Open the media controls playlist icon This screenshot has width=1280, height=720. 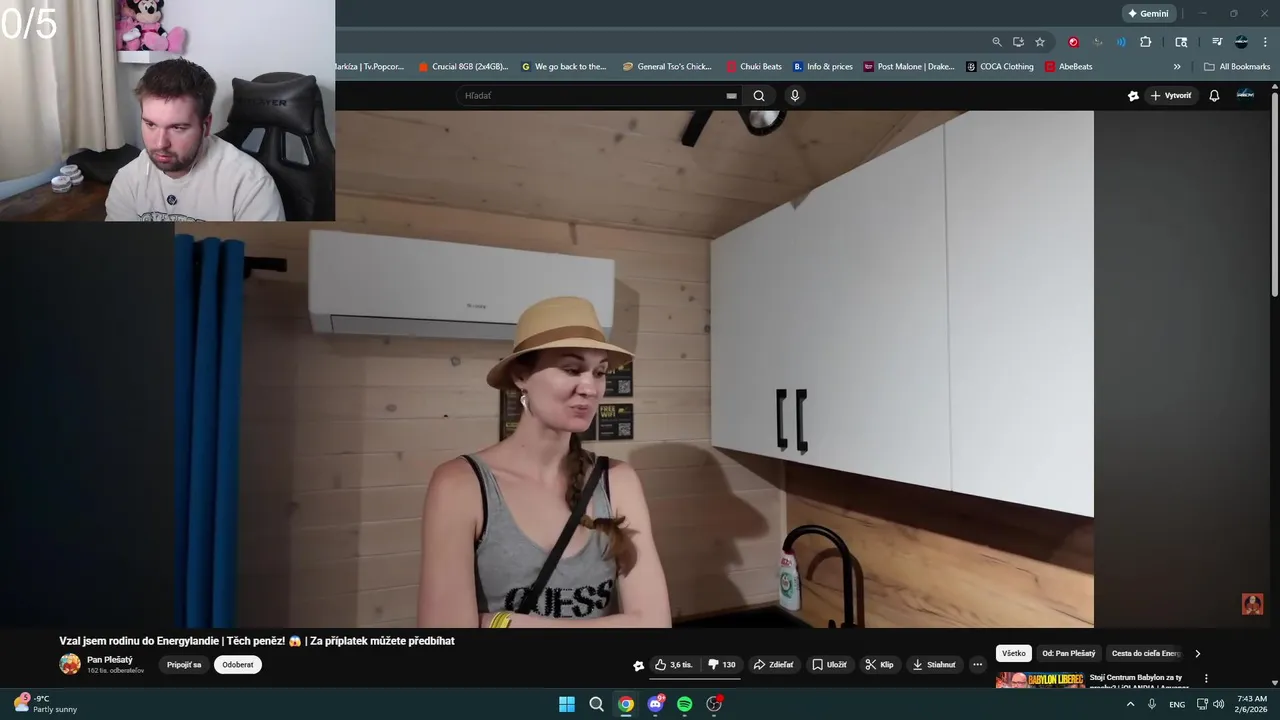[x=1217, y=42]
